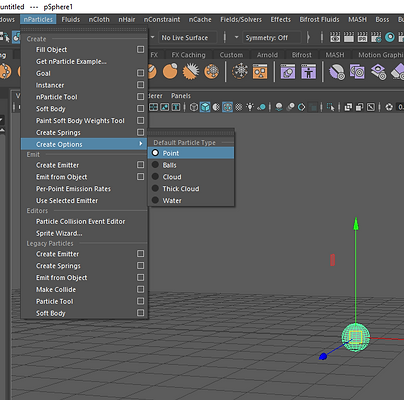Click the orange spiky burst shelf icon

point(191,71)
